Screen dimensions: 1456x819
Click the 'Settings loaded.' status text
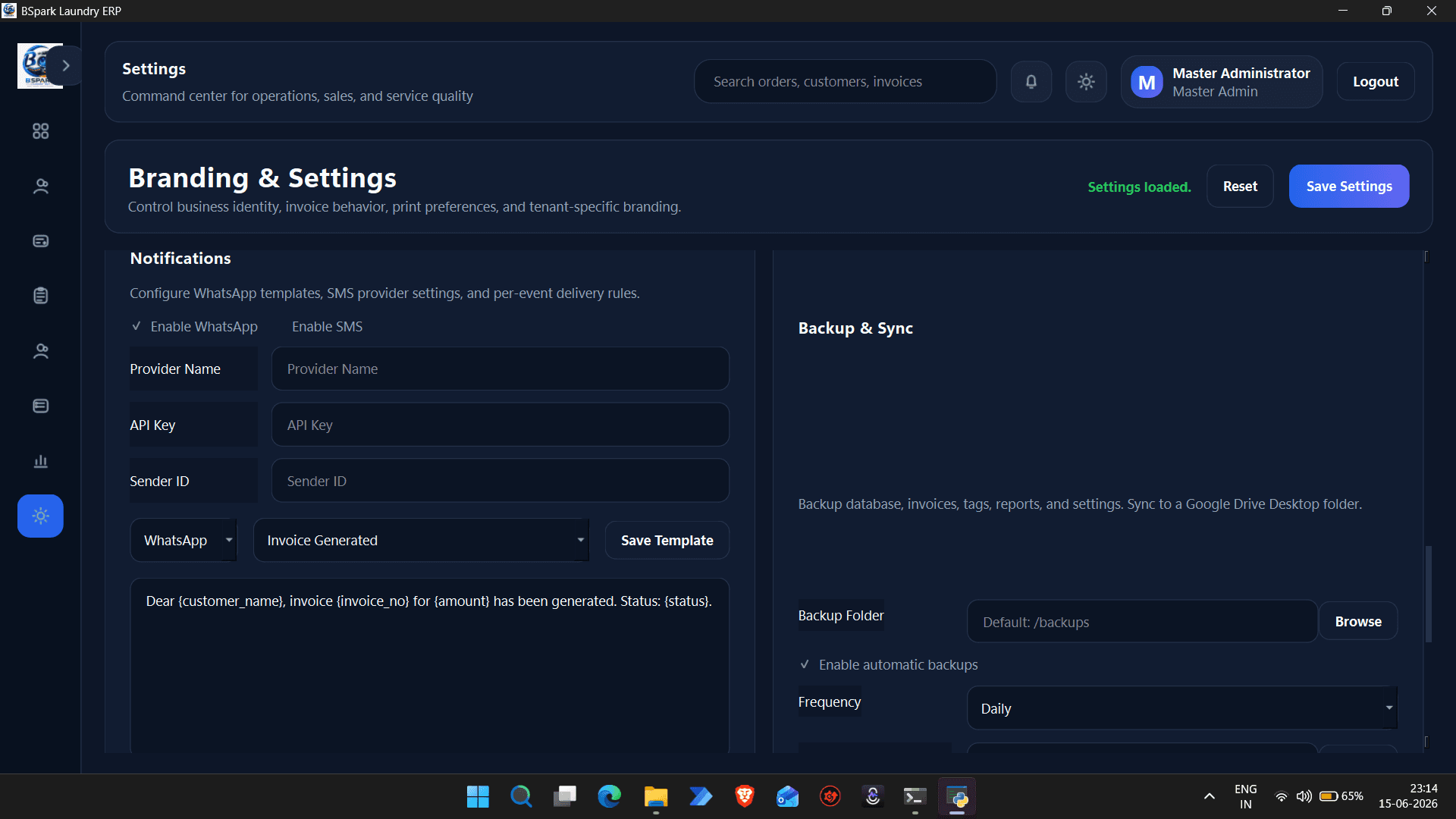1139,187
